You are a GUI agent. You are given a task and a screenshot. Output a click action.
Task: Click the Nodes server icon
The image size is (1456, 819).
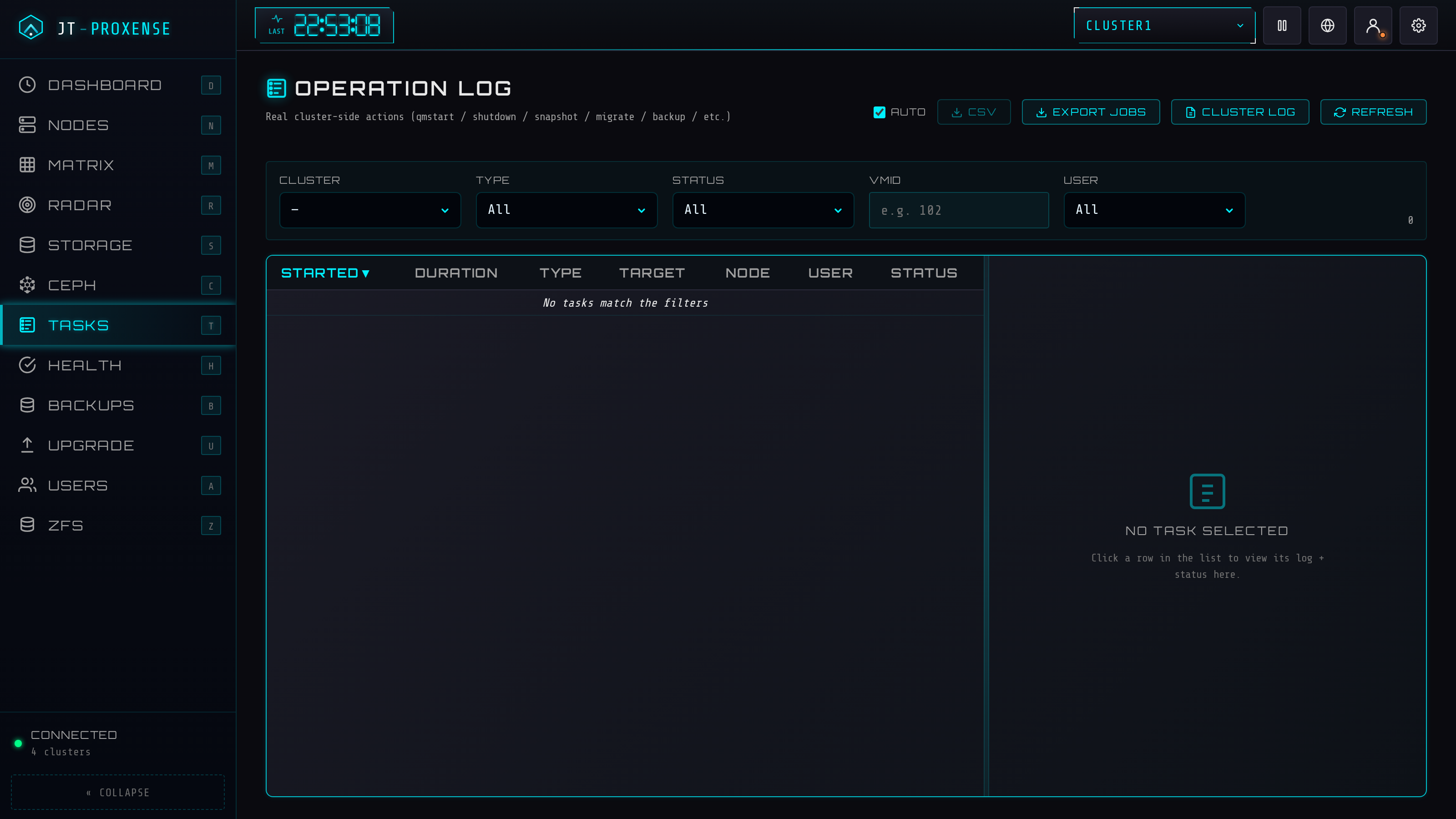coord(27,125)
